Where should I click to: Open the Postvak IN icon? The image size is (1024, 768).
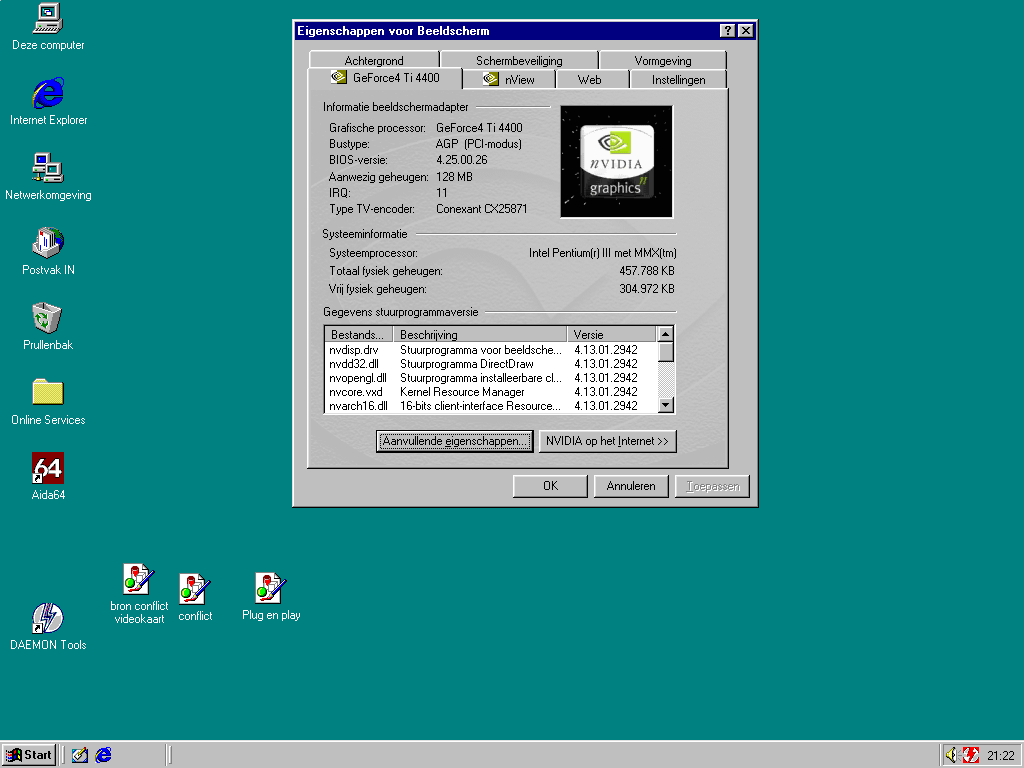point(47,244)
